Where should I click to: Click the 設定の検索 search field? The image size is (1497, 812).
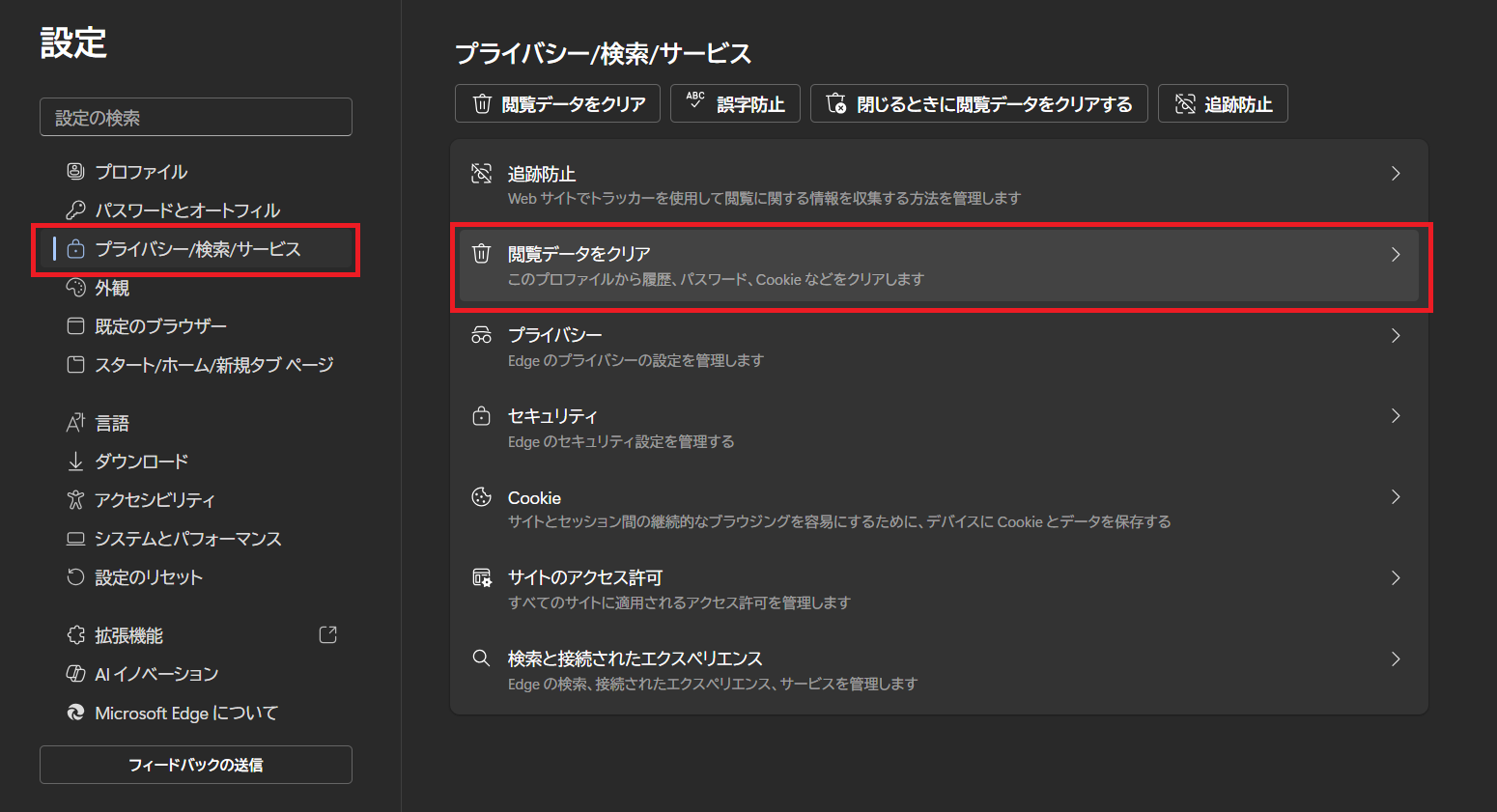coord(195,116)
